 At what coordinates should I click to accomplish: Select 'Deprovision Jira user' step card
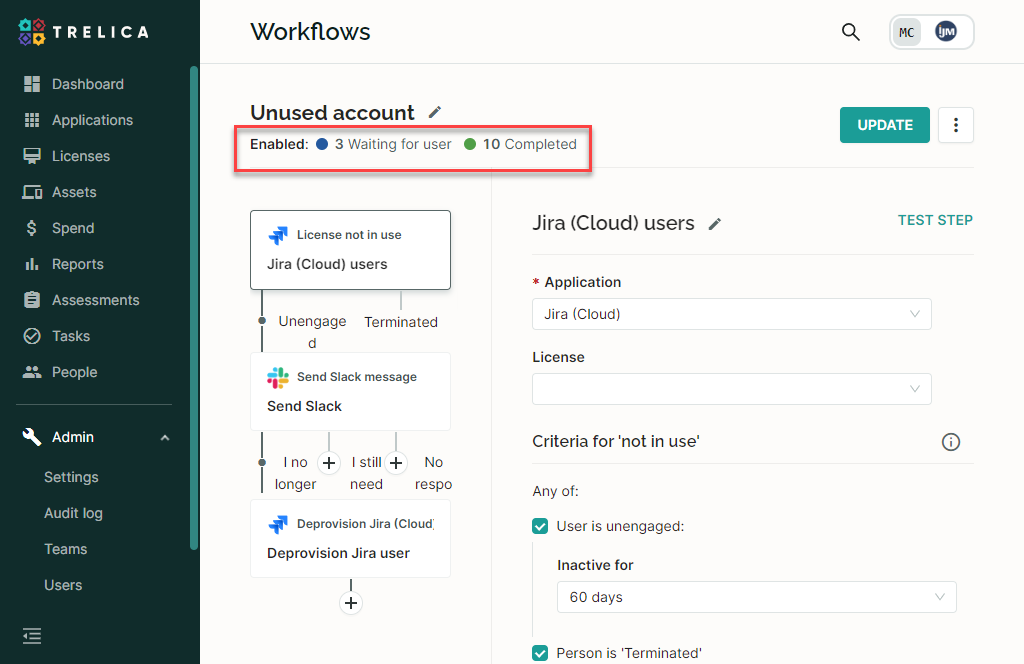(350, 539)
